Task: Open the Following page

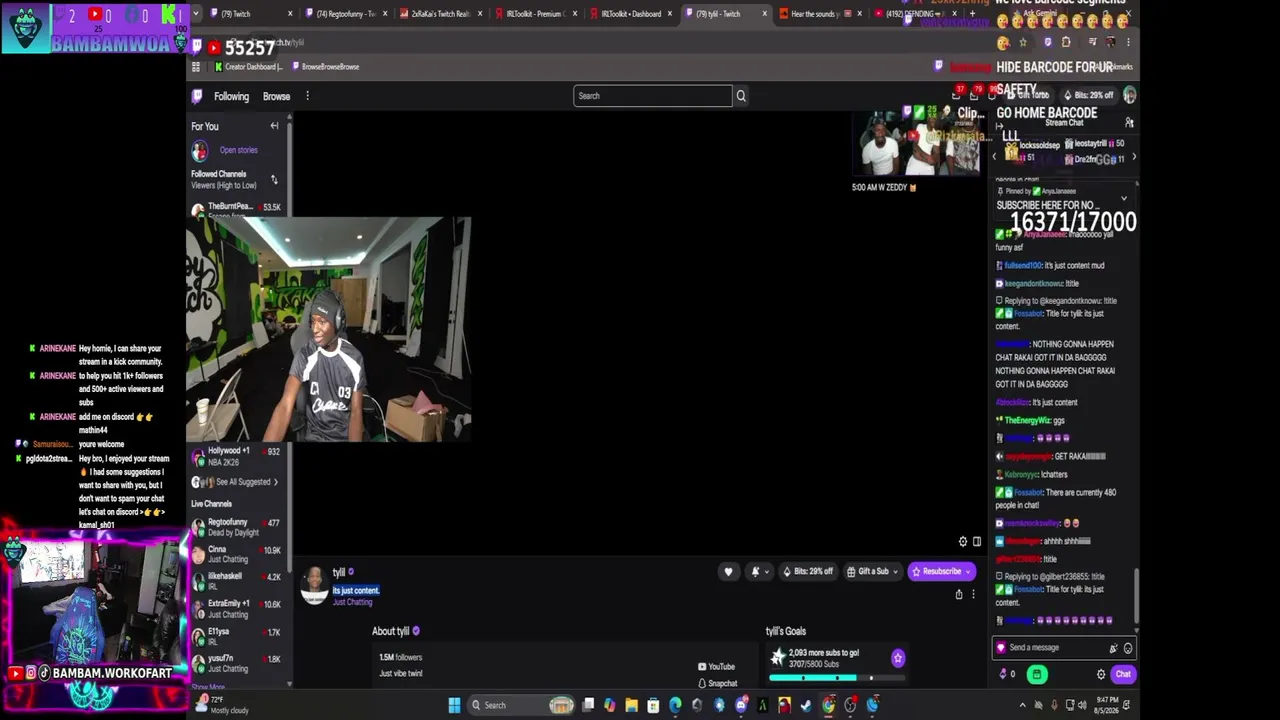Action: click(231, 97)
